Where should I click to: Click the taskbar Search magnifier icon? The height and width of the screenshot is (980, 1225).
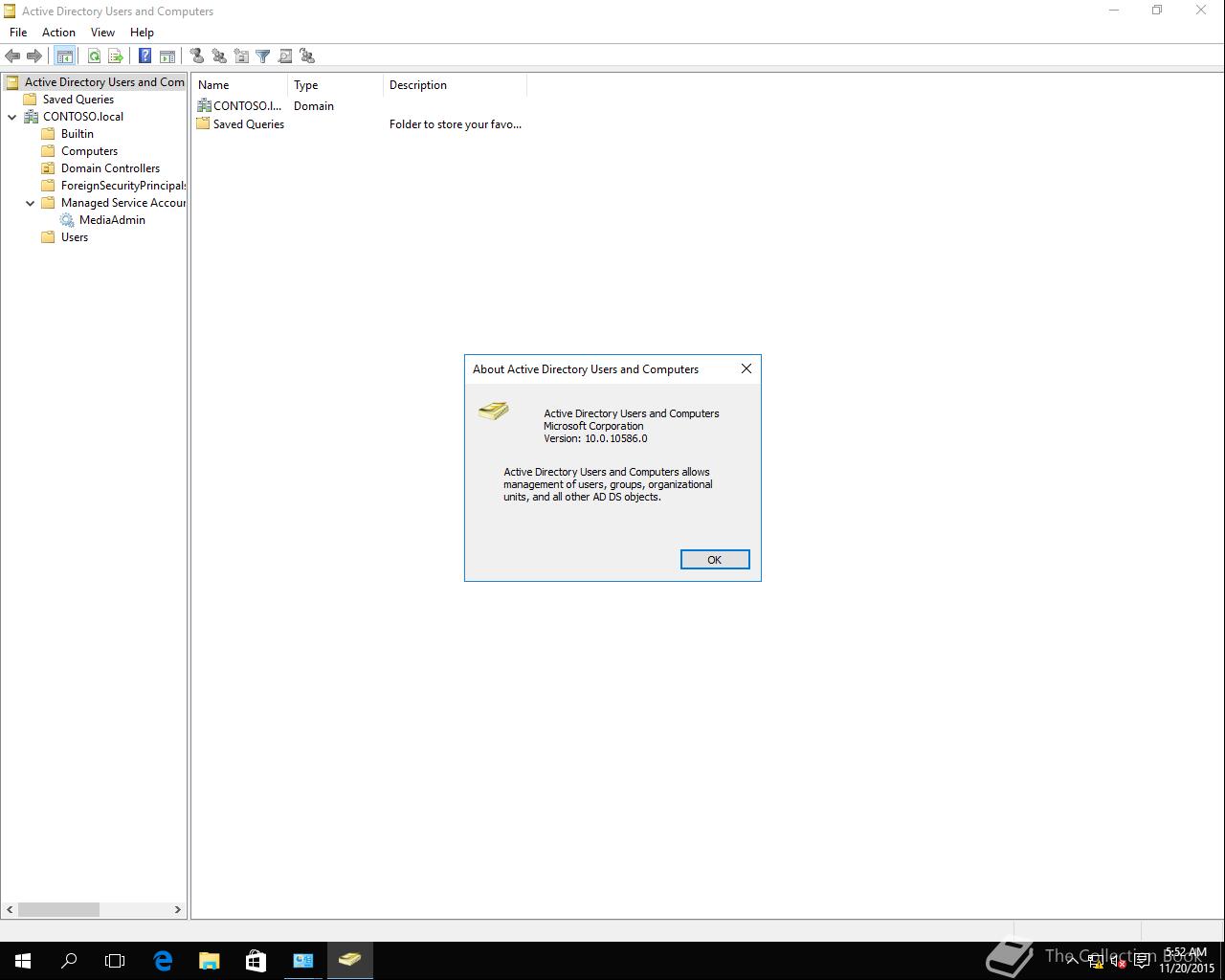69,960
